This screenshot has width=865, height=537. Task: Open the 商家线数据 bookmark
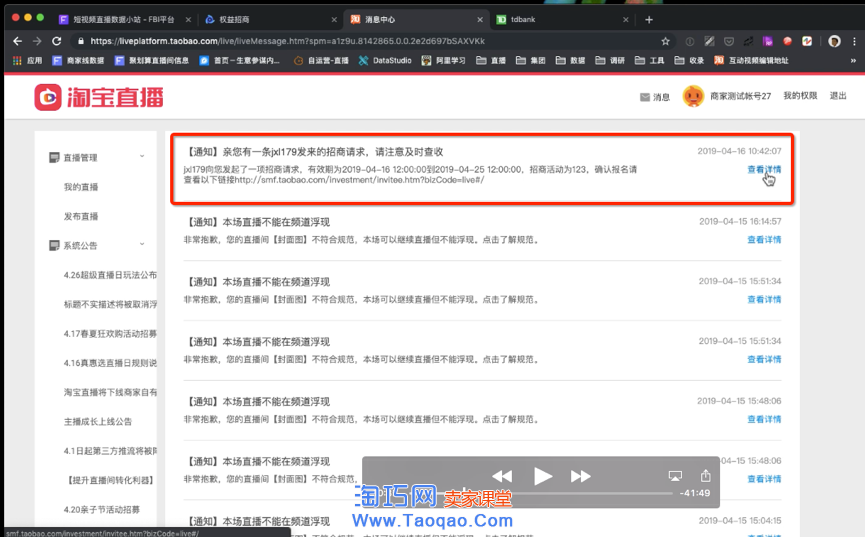pos(78,60)
